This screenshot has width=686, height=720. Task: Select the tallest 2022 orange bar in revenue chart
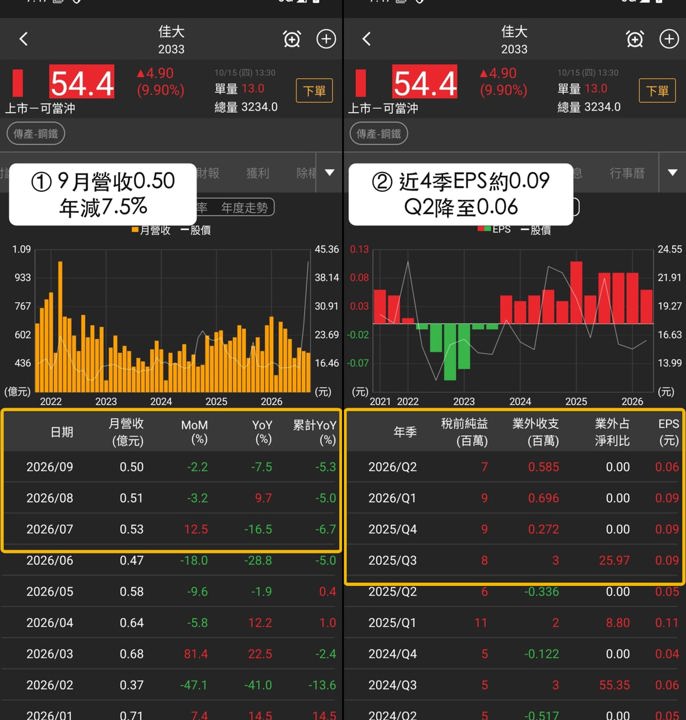click(60, 326)
